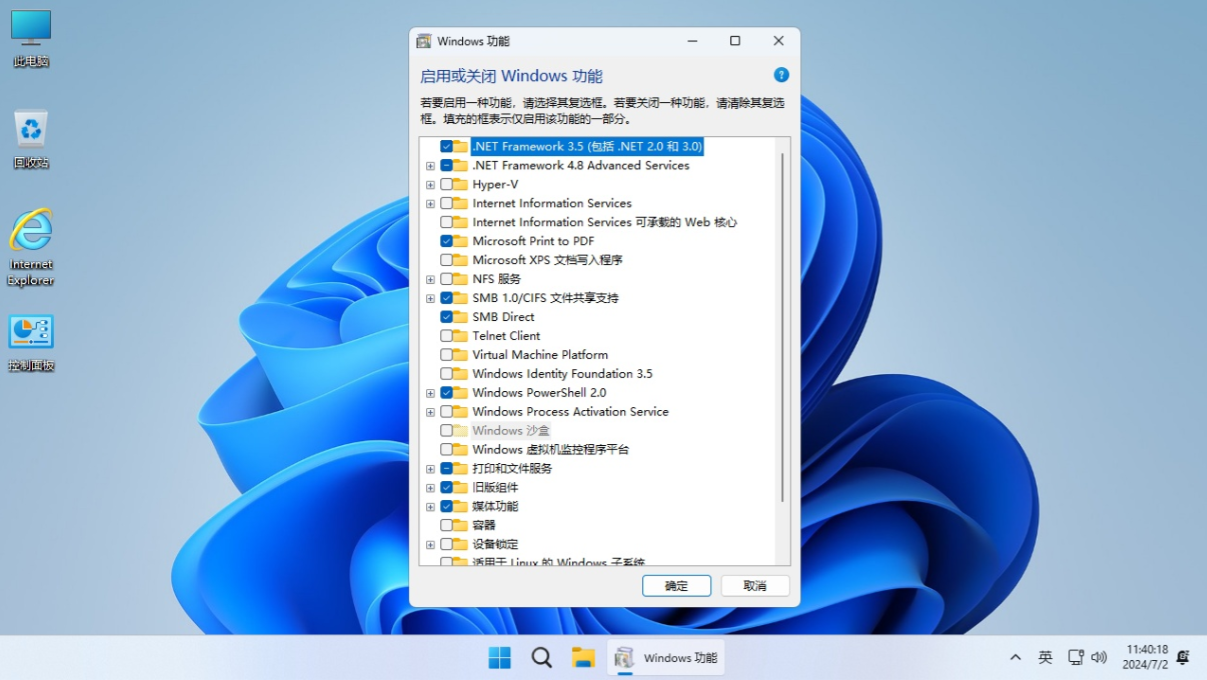1207x680 pixels.
Task: Select Internet Information Services 可承载的 Web 核心 row
Action: click(605, 222)
